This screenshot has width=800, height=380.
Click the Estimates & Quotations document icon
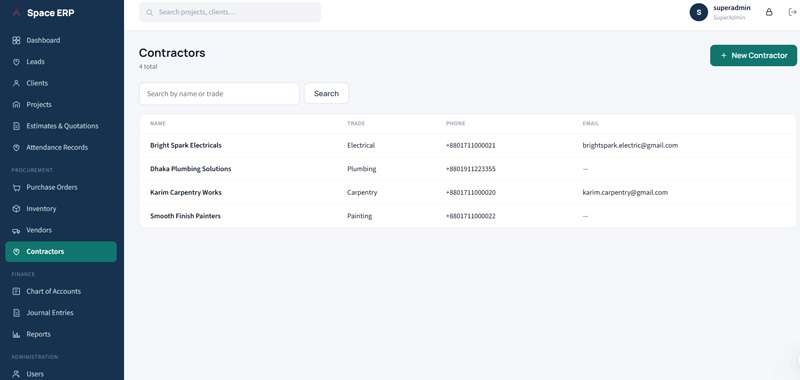tap(16, 126)
